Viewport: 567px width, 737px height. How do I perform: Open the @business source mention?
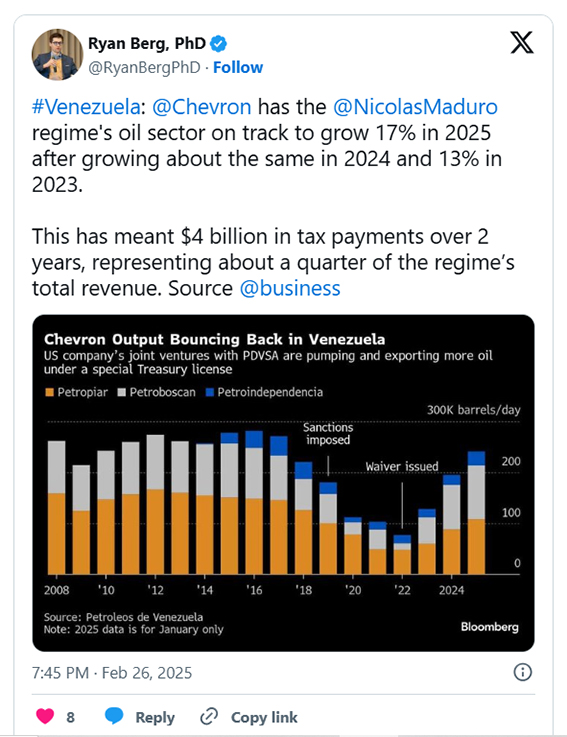click(x=290, y=288)
